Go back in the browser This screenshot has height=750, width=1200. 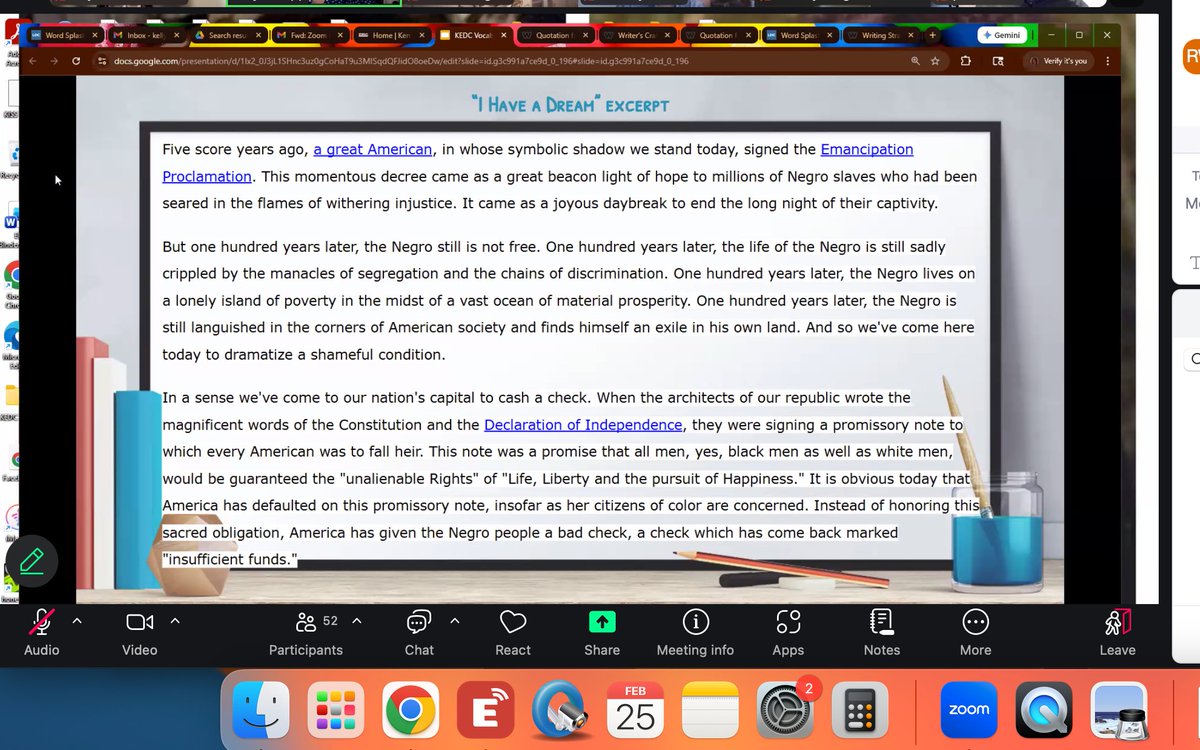point(32,61)
